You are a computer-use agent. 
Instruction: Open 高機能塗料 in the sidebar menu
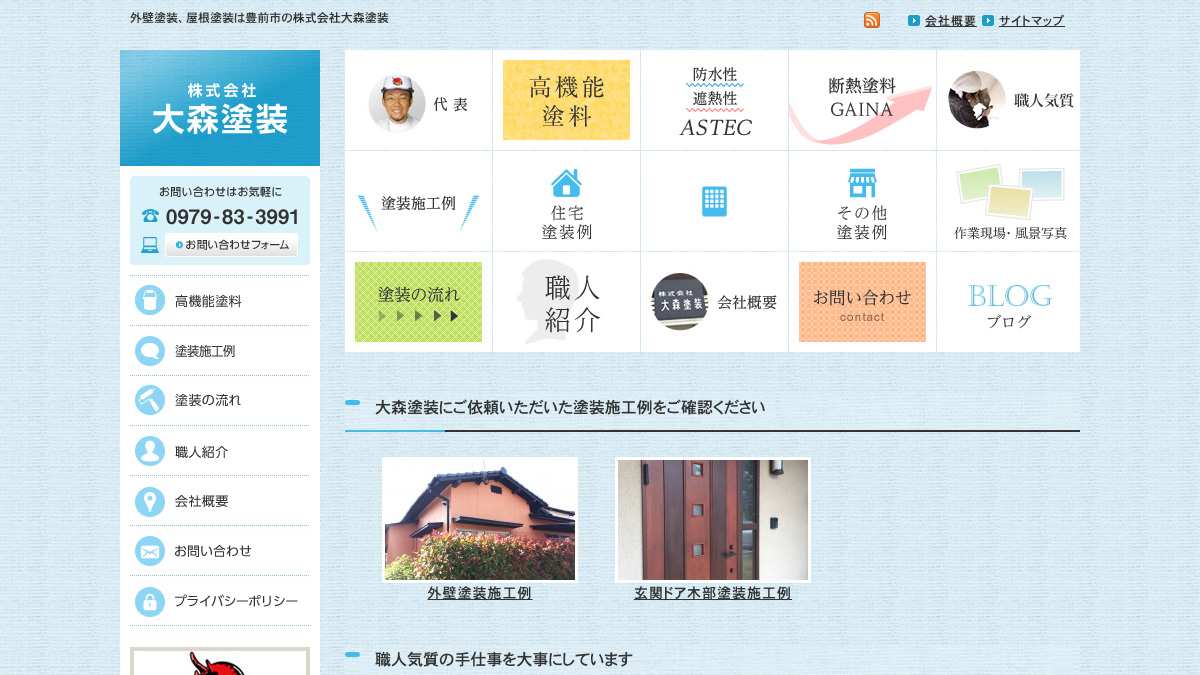pyautogui.click(x=208, y=301)
